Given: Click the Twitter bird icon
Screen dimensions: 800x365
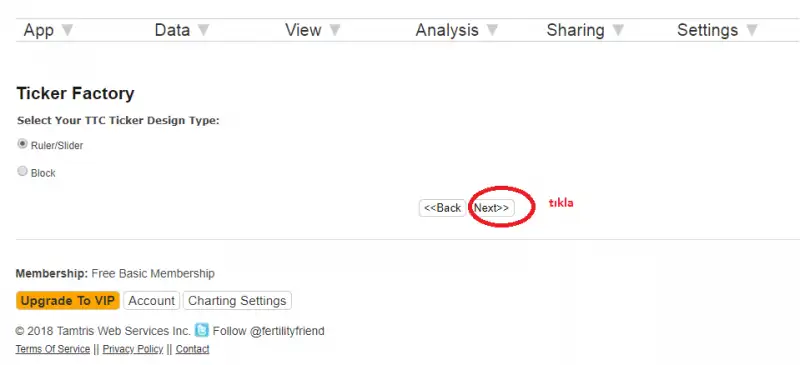Looking at the screenshot, I should click(202, 330).
